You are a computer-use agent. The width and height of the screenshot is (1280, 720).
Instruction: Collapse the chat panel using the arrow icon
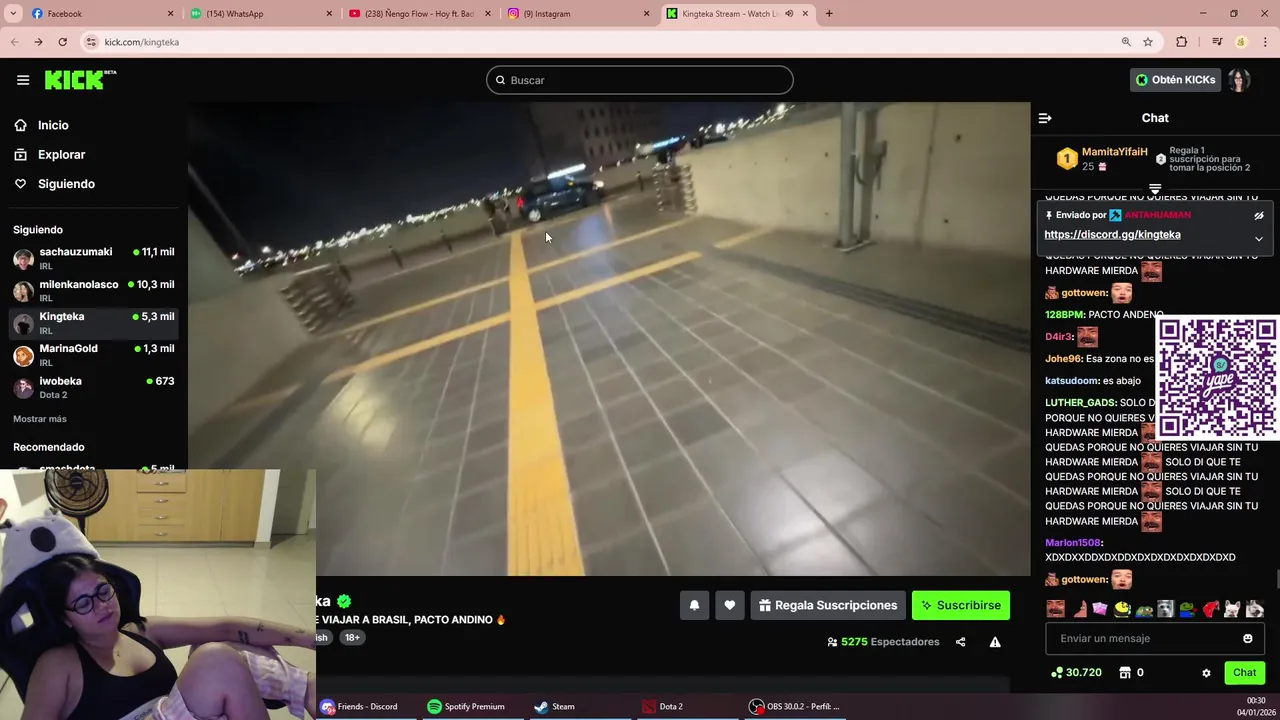(x=1045, y=118)
